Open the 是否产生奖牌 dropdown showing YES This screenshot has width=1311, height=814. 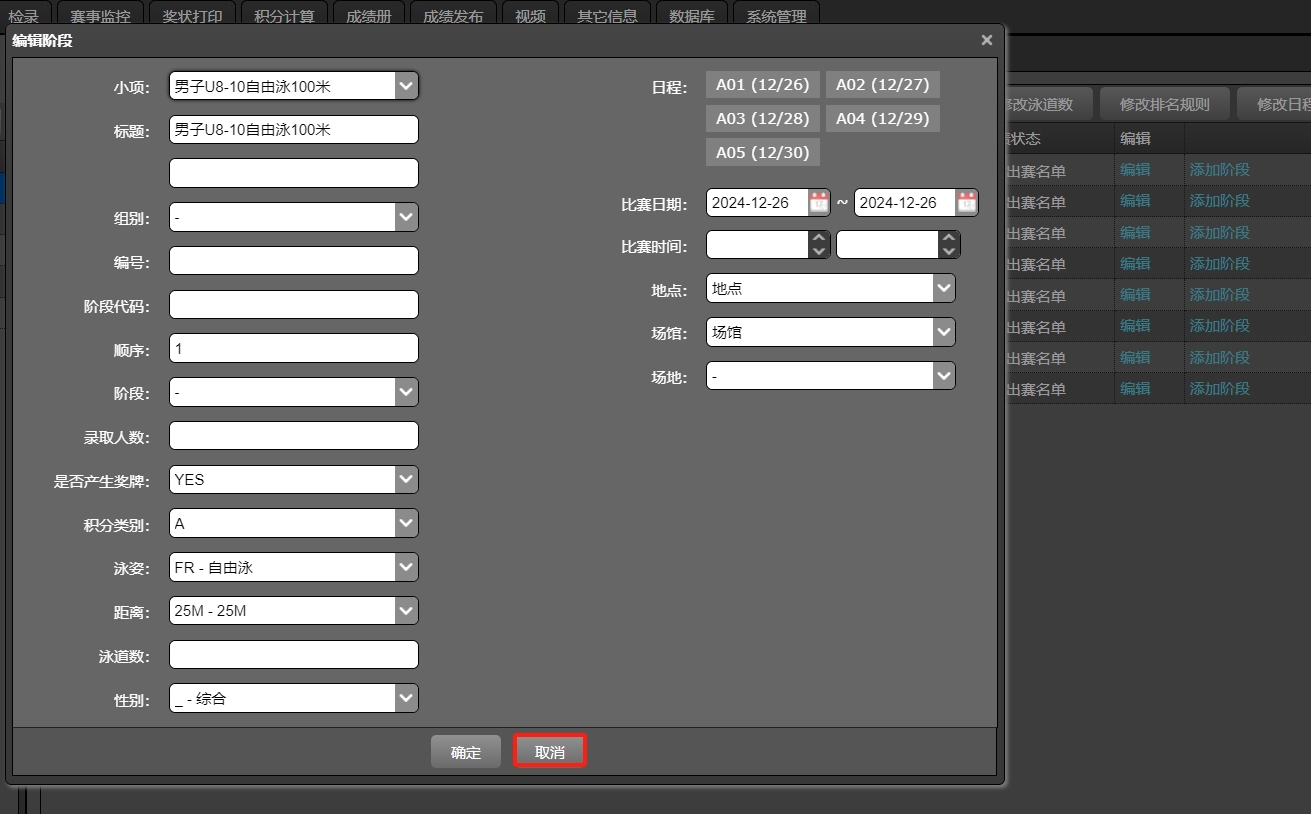pyautogui.click(x=406, y=479)
